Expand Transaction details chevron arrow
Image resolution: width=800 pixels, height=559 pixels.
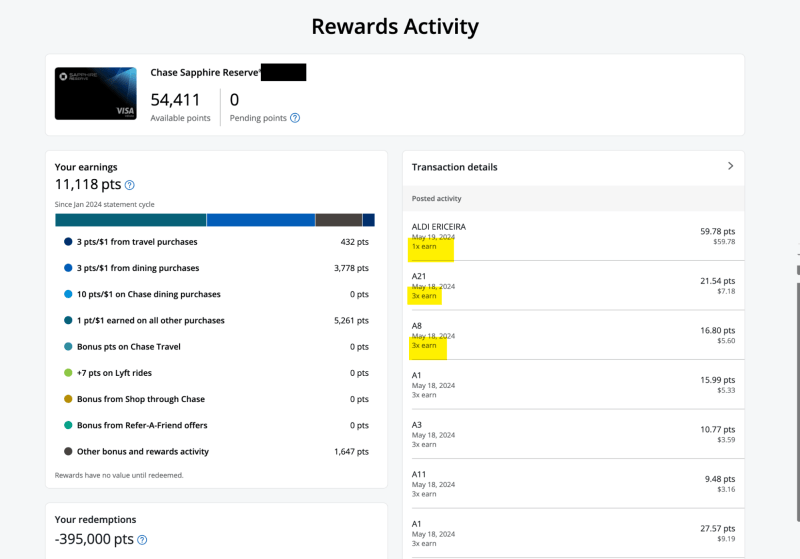(x=731, y=166)
